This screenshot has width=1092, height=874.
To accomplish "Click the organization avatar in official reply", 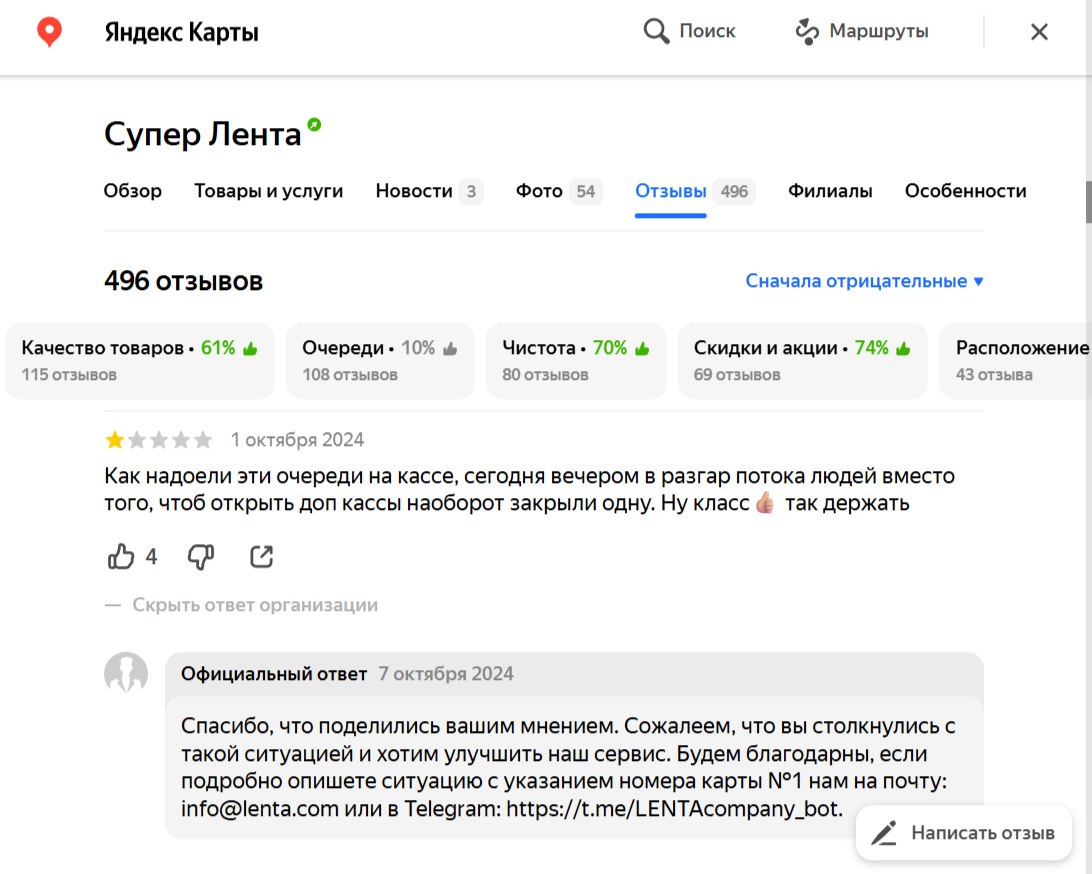I will 126,674.
